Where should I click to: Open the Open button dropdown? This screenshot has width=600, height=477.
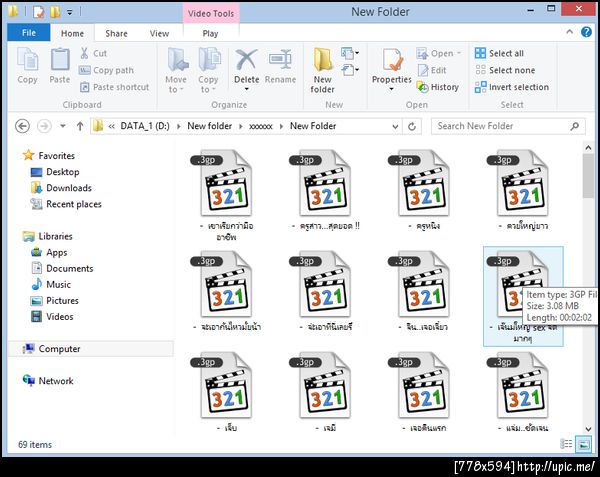459,53
